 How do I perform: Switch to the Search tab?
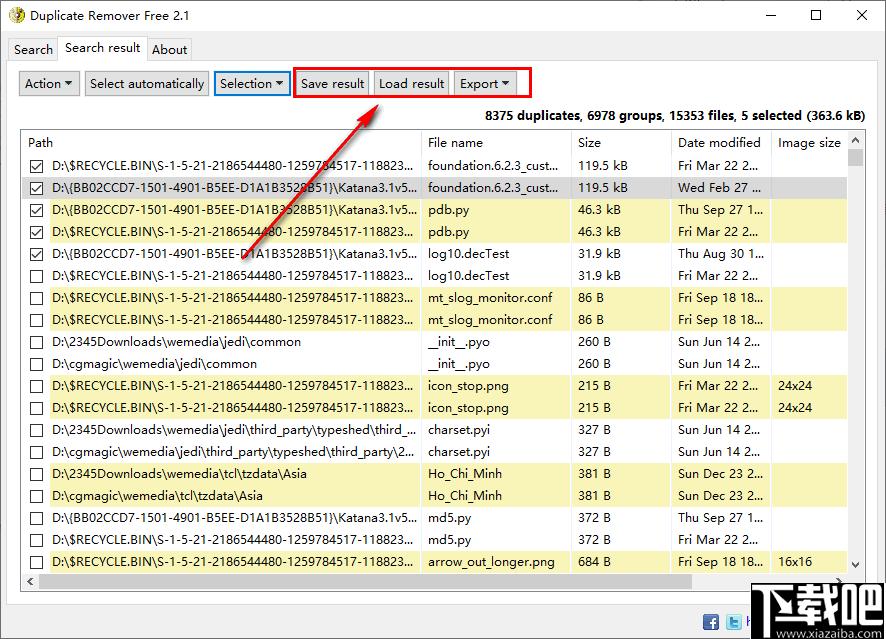coord(33,50)
